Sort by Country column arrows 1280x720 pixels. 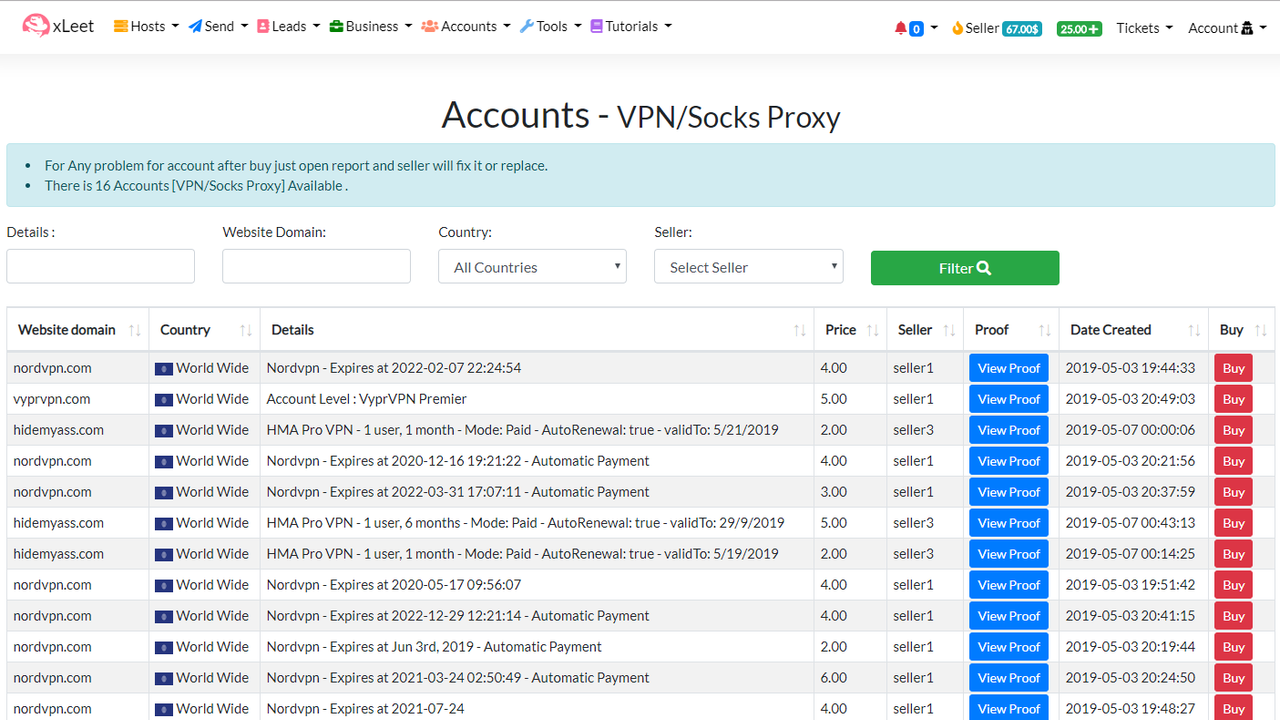(245, 330)
